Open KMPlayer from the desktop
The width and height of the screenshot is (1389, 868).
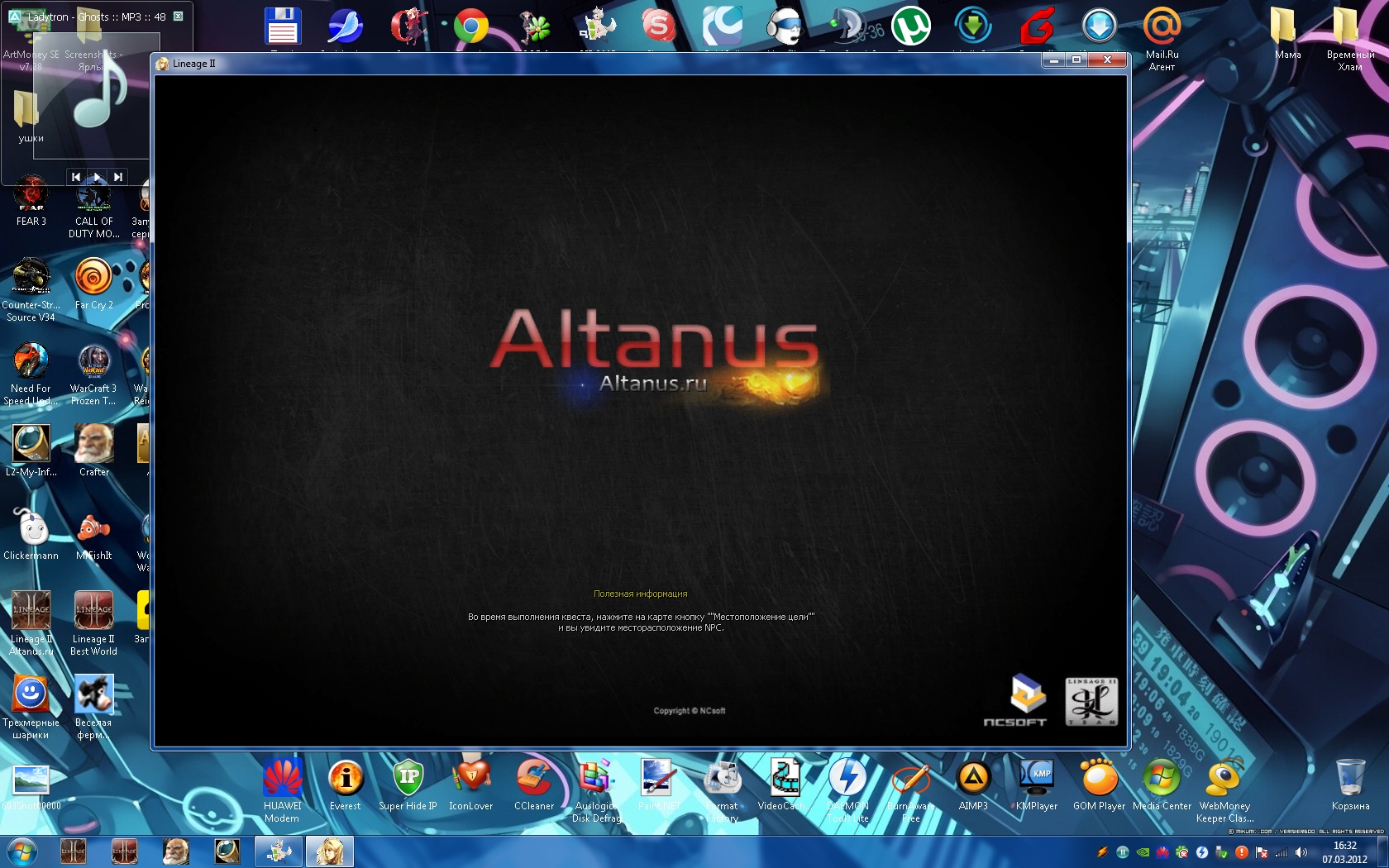(1036, 785)
